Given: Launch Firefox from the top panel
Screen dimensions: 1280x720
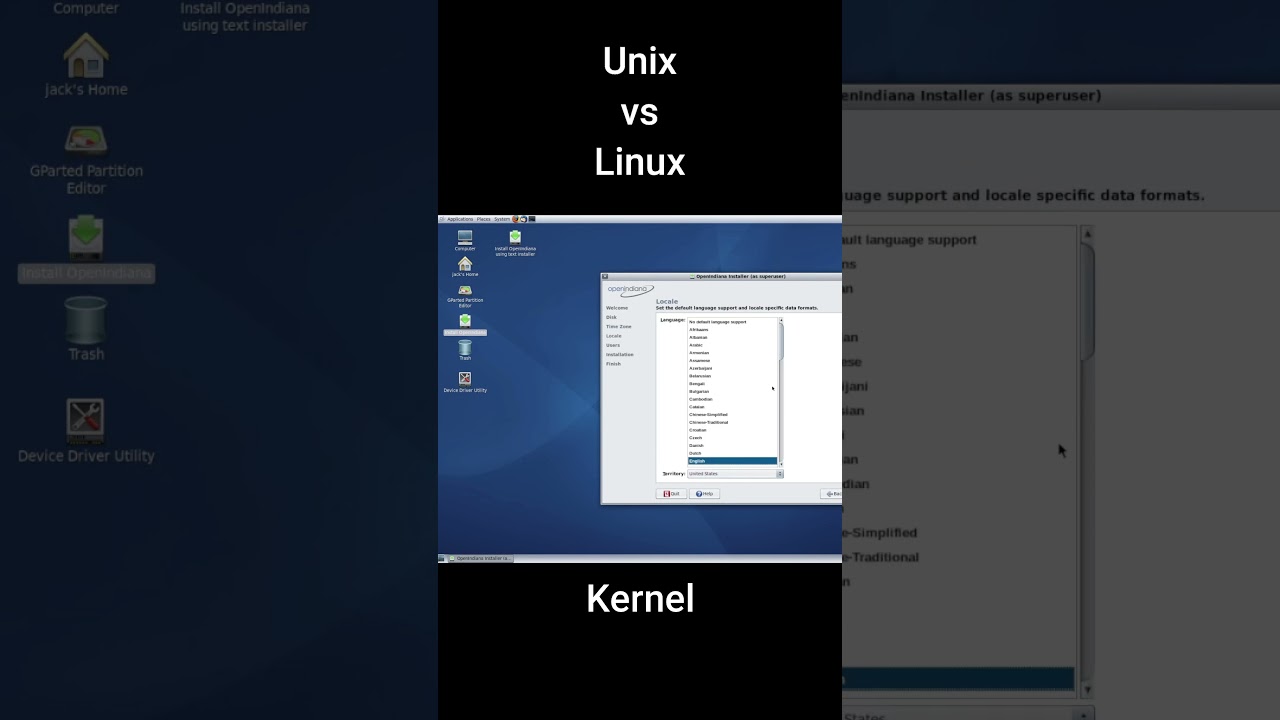Looking at the screenshot, I should [x=515, y=219].
